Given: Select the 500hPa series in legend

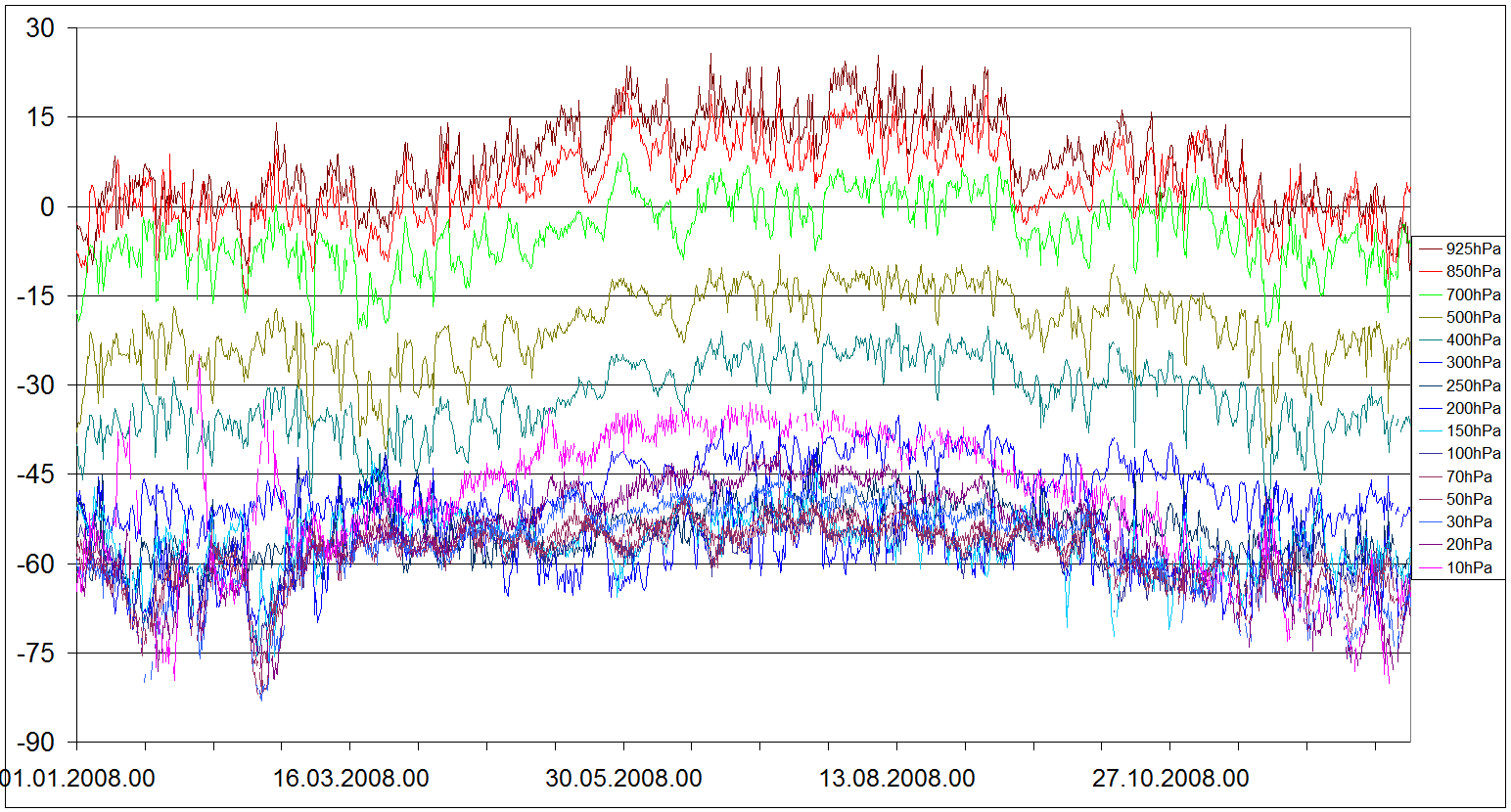Looking at the screenshot, I should click(x=1473, y=317).
